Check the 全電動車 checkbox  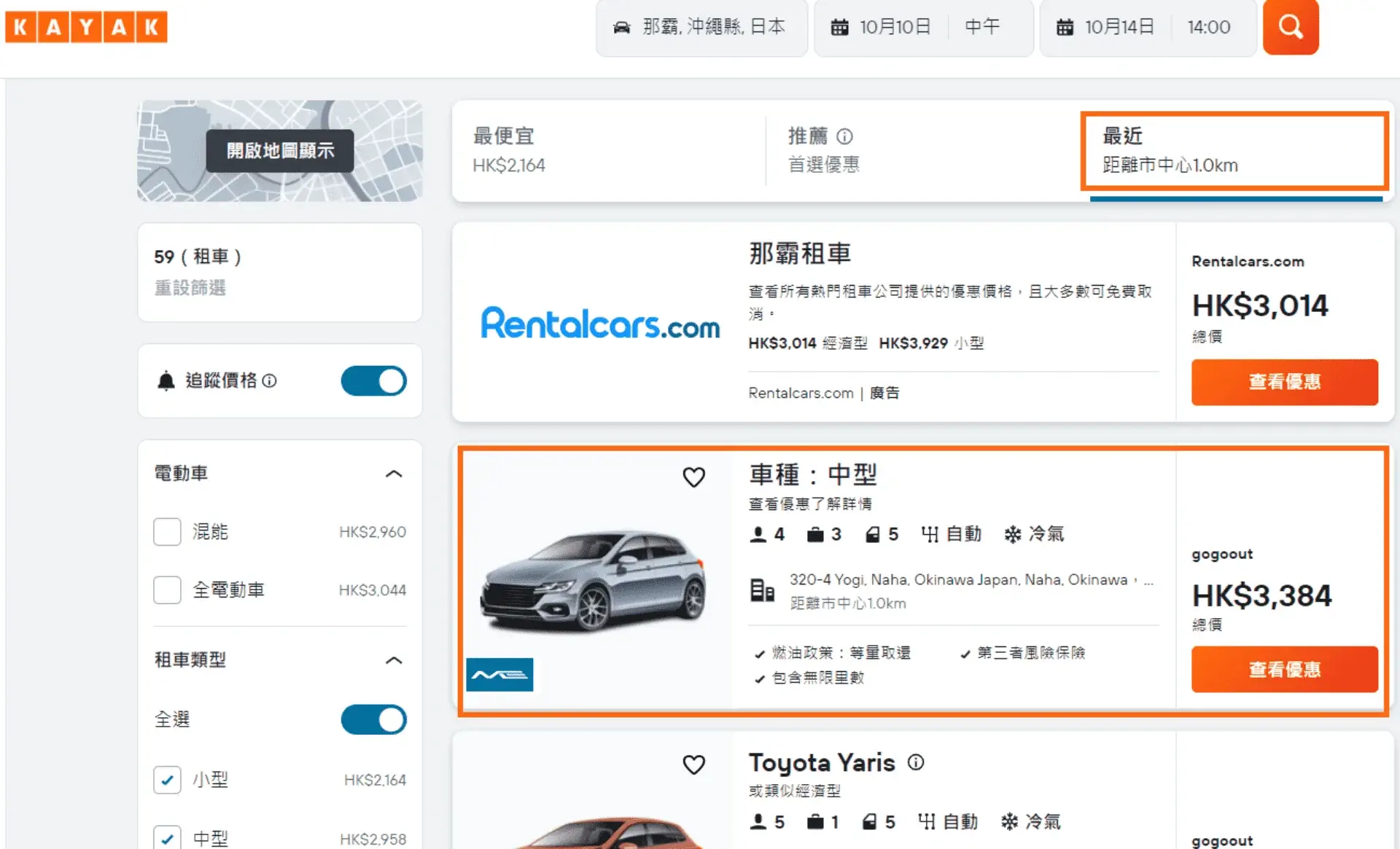coord(167,590)
